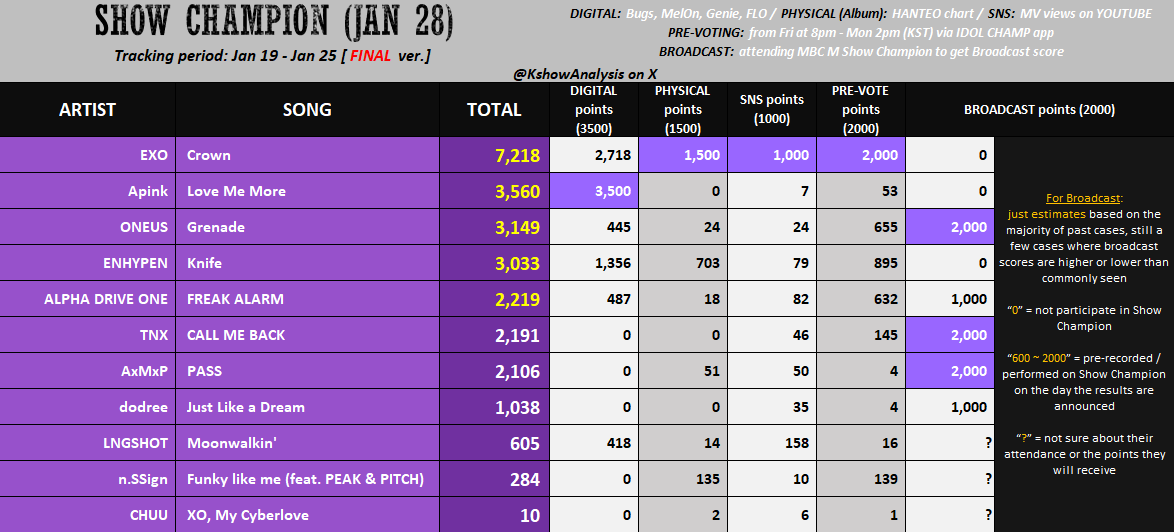This screenshot has height=532, width=1174.
Task: Select the CALL ME BACK song cell
Action: [307, 334]
